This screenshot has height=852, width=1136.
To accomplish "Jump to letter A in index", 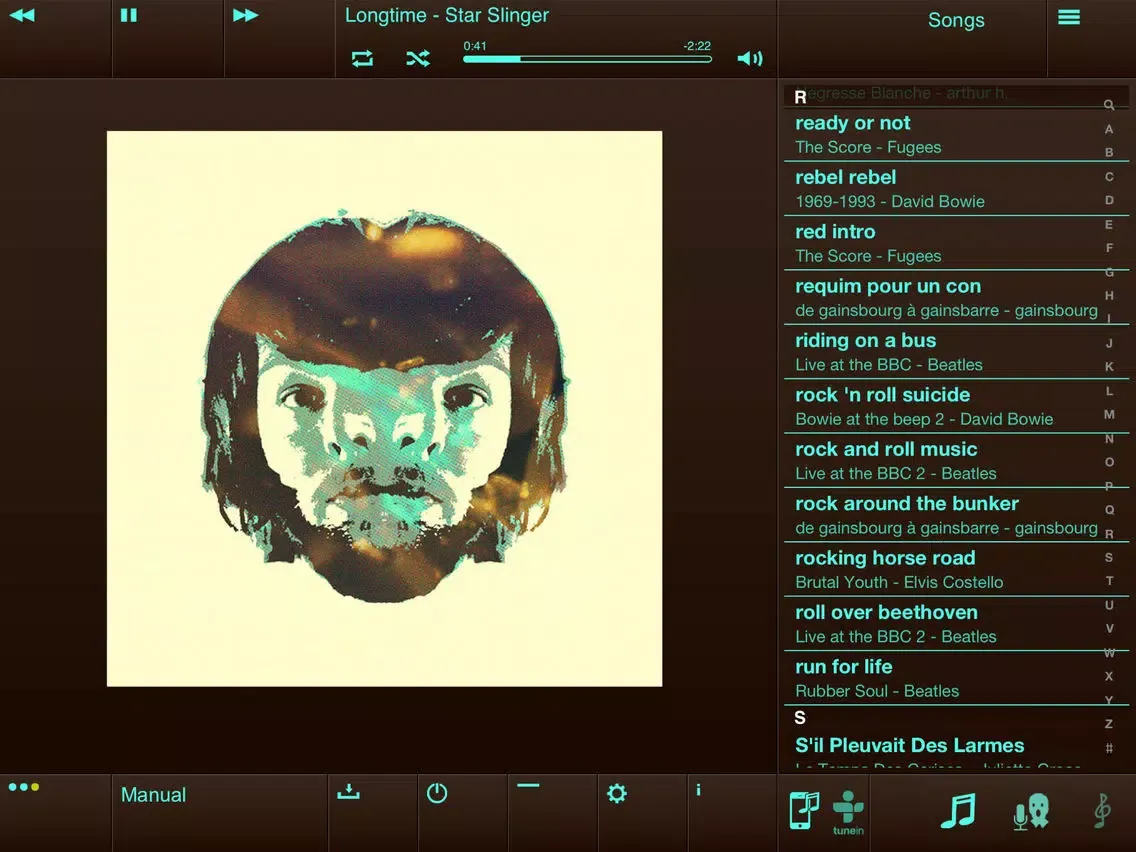I will pyautogui.click(x=1108, y=129).
